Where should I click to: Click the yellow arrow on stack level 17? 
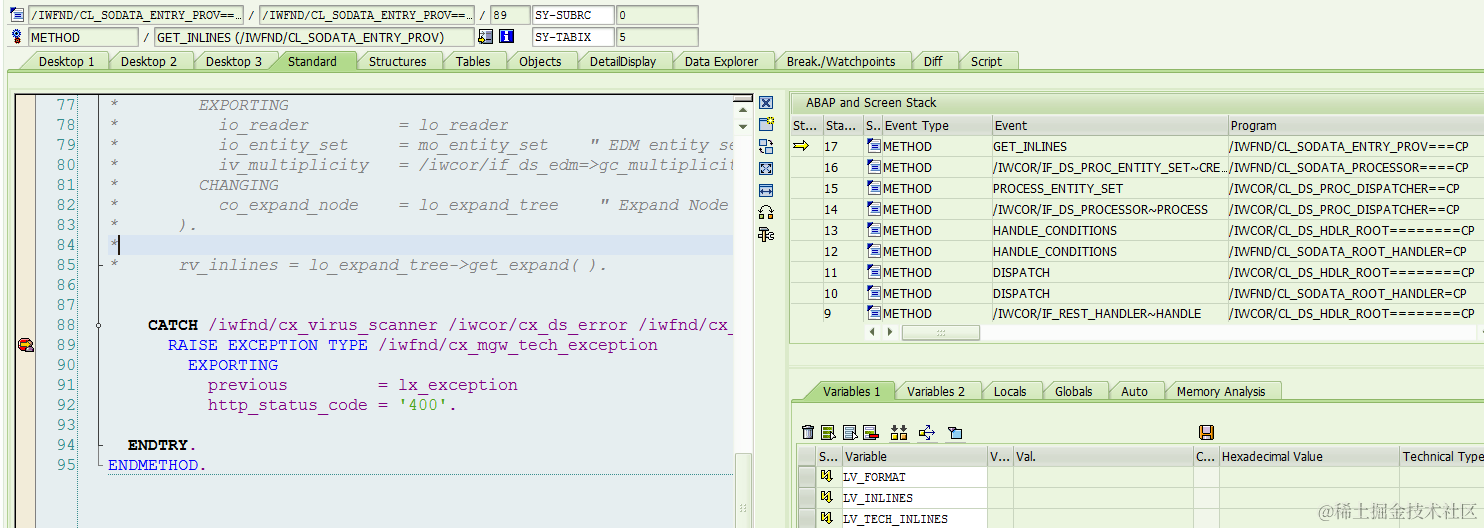point(801,146)
